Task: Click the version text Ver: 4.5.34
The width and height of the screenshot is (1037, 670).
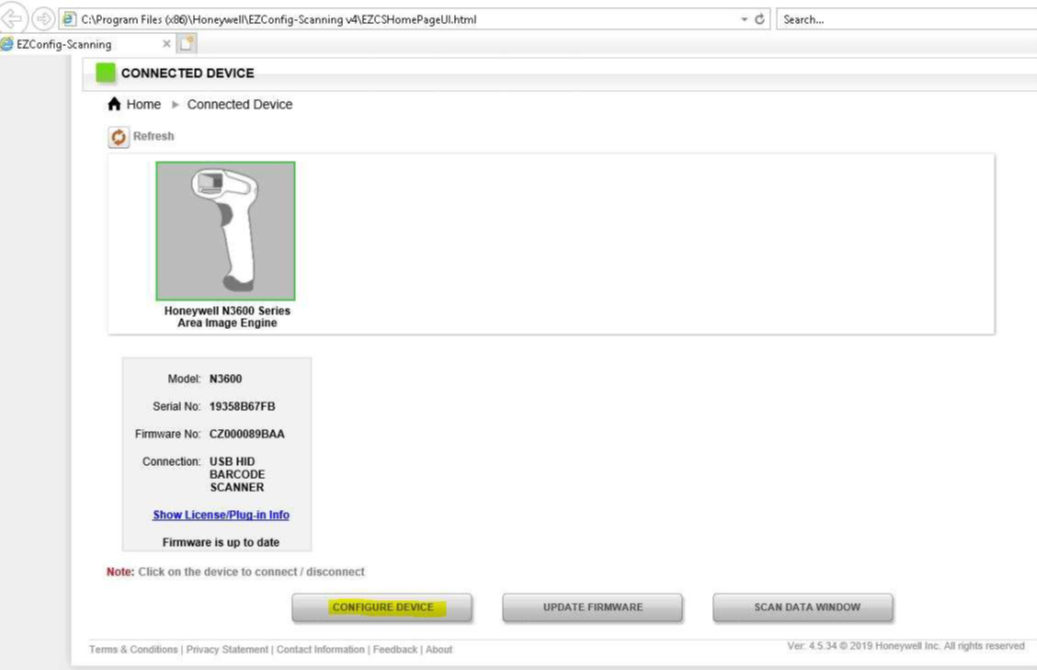Action: 812,646
